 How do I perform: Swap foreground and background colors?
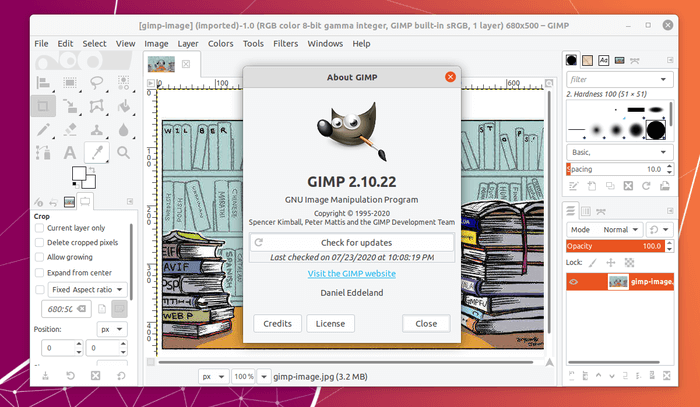pos(92,170)
